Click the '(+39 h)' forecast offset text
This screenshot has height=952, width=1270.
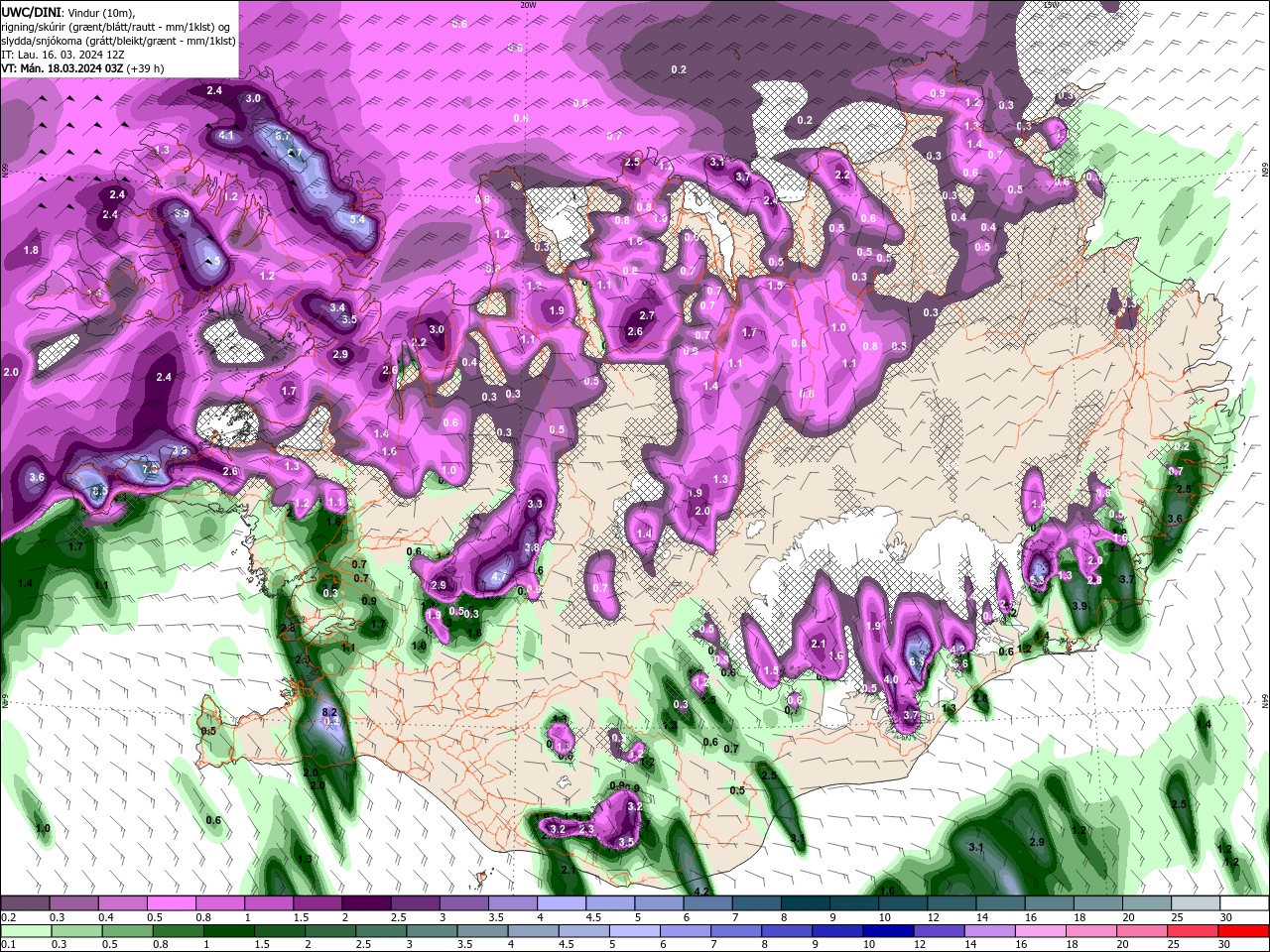point(145,68)
